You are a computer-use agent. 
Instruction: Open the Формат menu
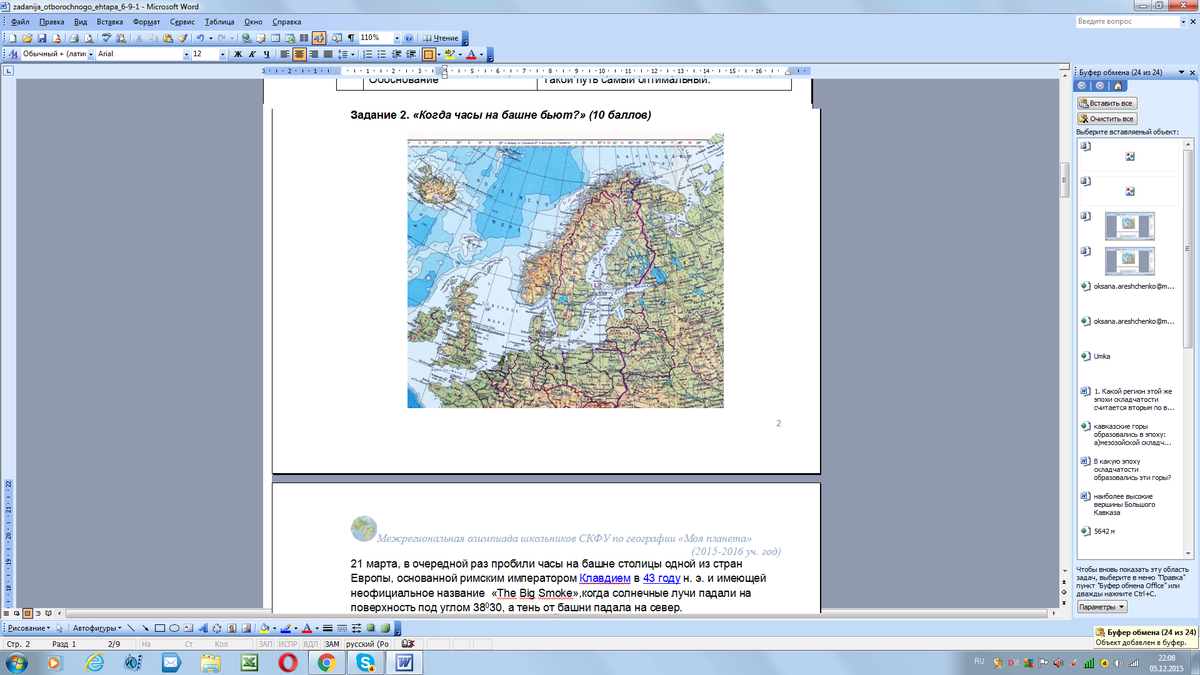coord(146,21)
